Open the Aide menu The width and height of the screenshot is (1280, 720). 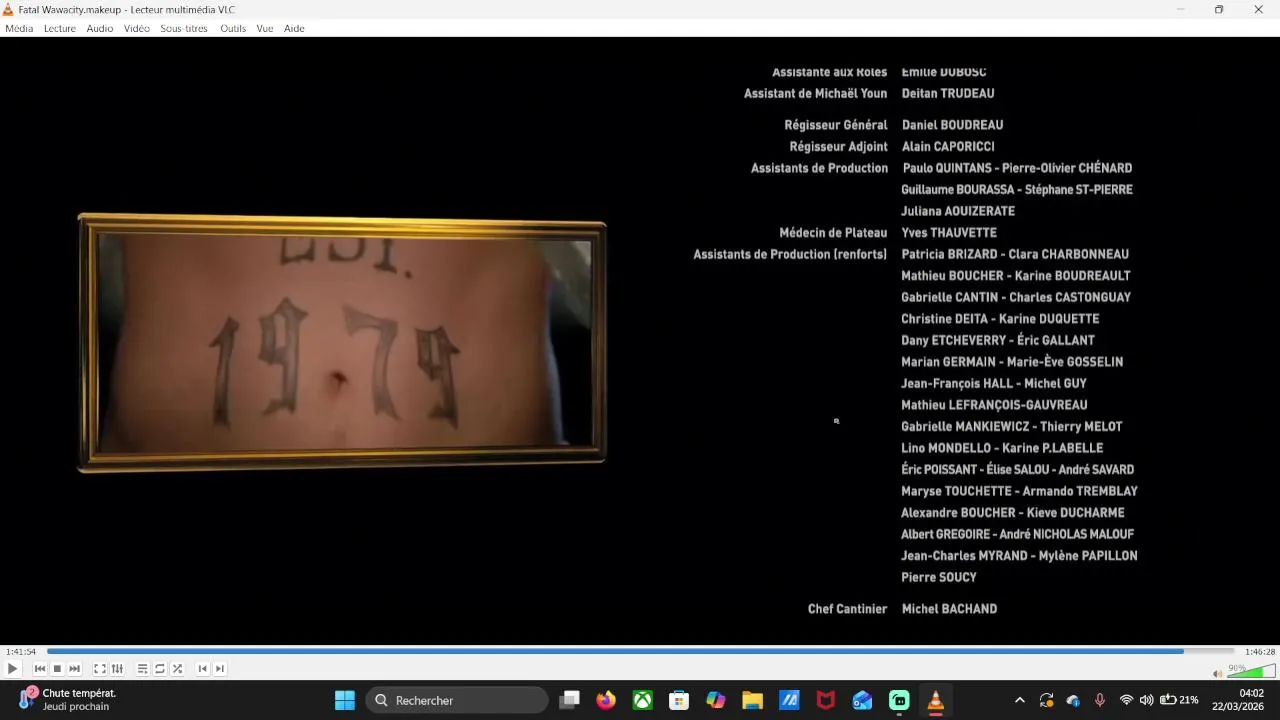click(x=294, y=28)
